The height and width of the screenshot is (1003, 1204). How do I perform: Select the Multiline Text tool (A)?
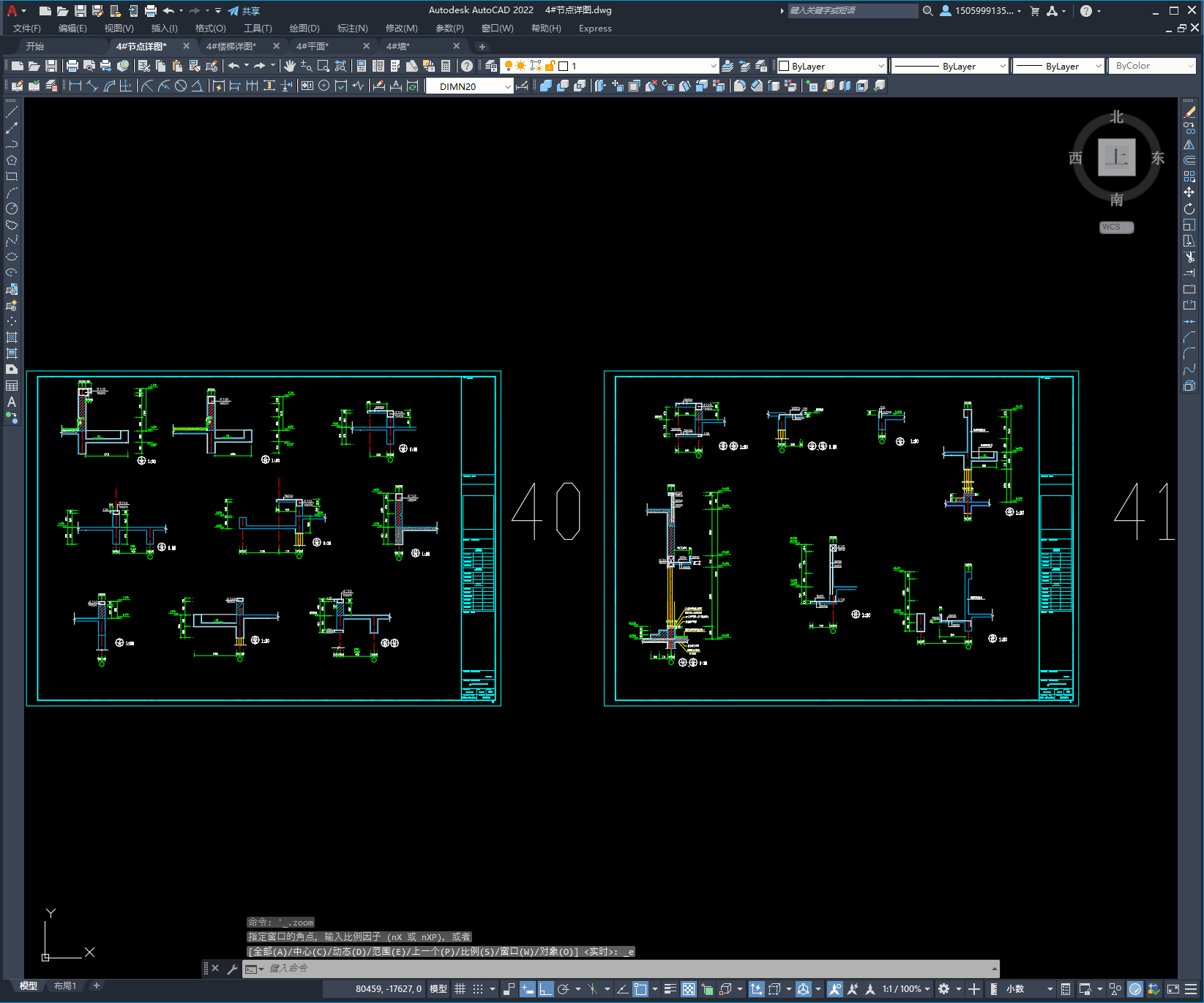point(12,402)
